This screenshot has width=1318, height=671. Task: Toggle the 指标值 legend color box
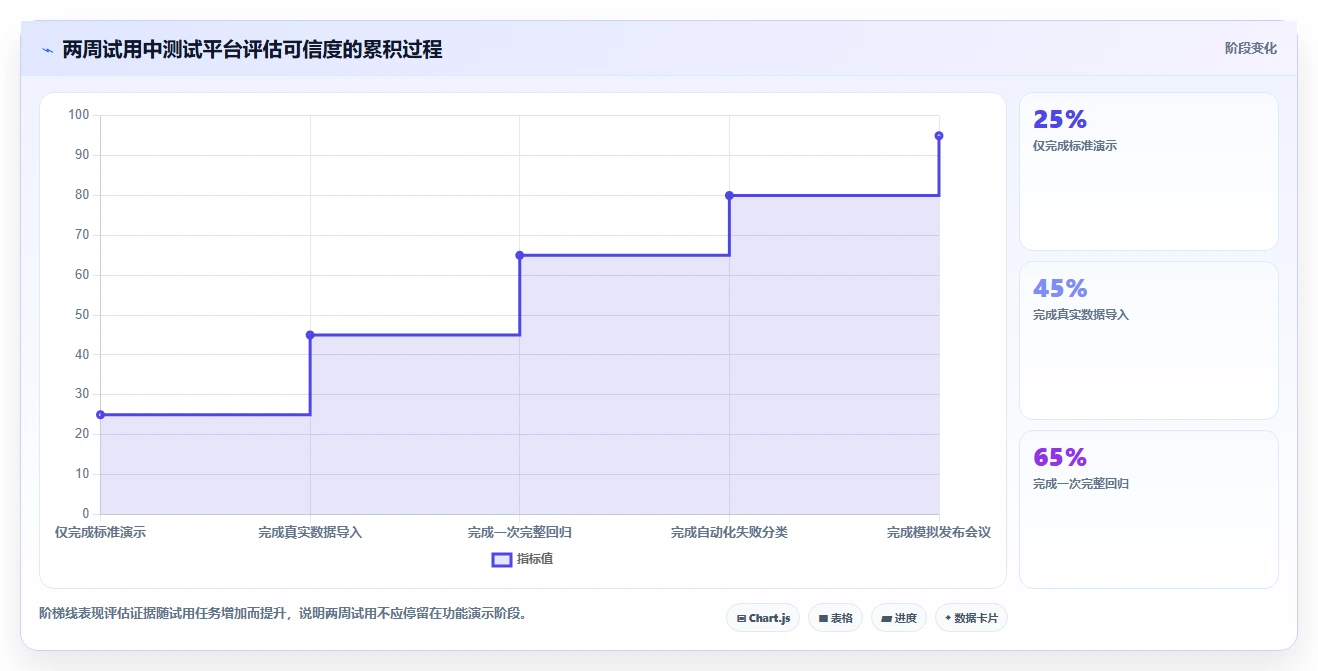[x=502, y=560]
